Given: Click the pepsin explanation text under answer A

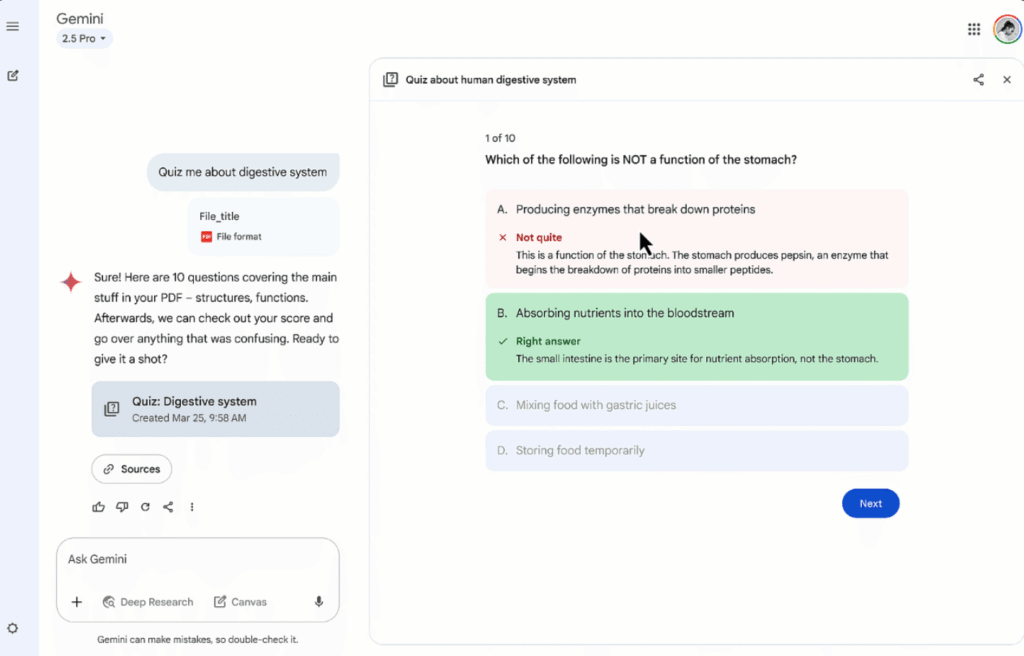Looking at the screenshot, I should [x=702, y=263].
